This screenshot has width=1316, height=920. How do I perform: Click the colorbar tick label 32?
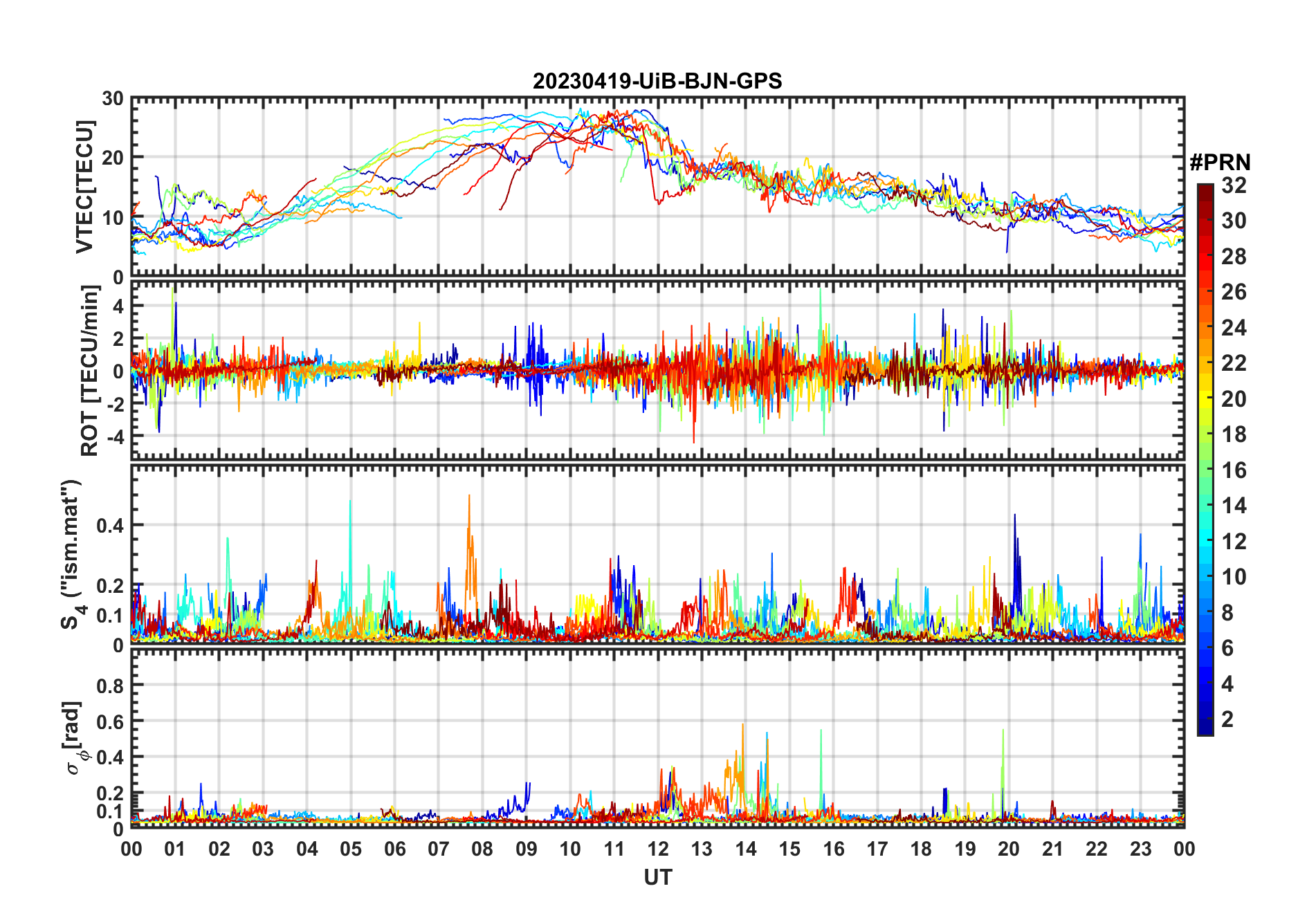tap(1234, 185)
